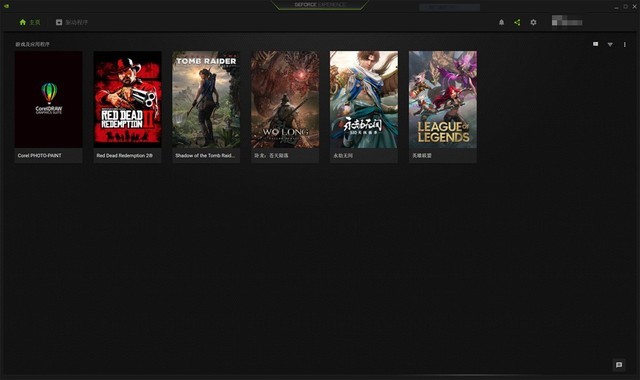The height and width of the screenshot is (380, 640).
Task: Click the 'Shadow of the Tomb Raid...' label
Action: (x=205, y=156)
